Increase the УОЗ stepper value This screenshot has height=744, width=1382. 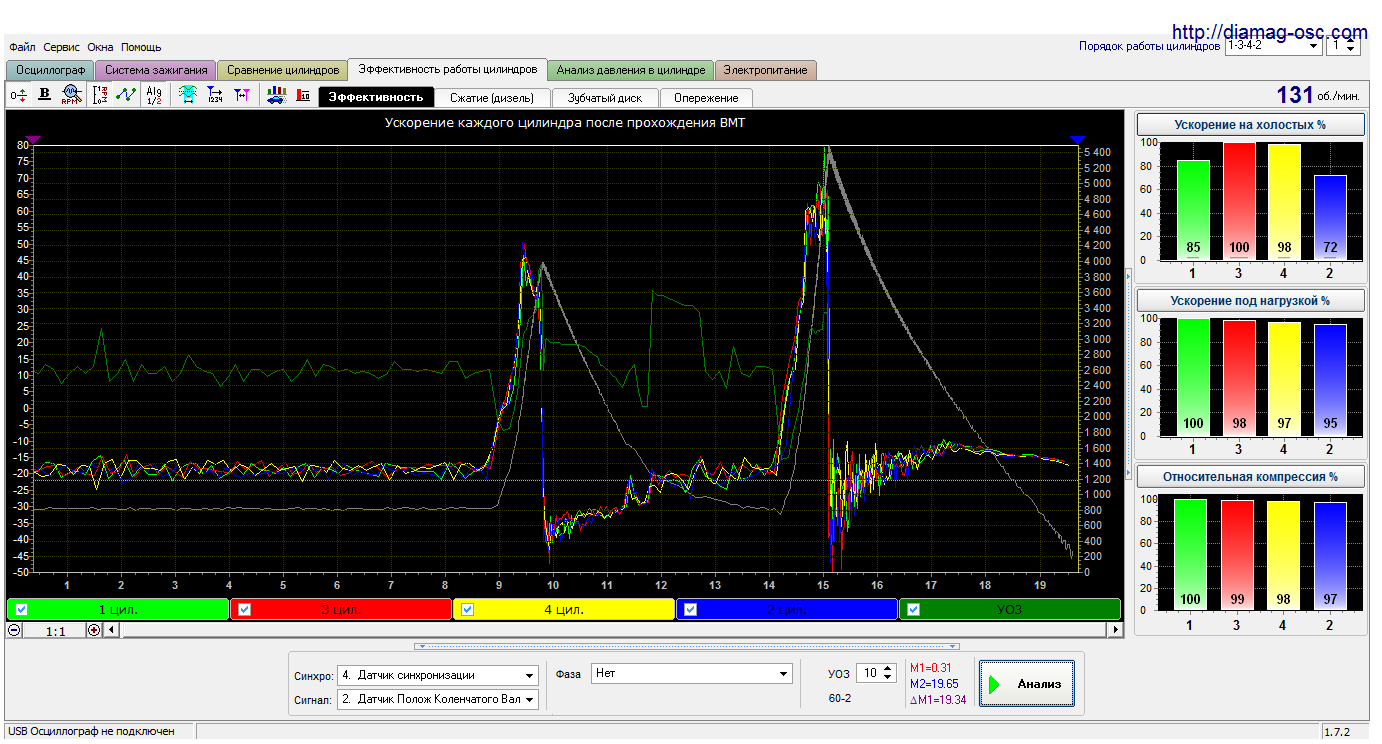pyautogui.click(x=888, y=670)
